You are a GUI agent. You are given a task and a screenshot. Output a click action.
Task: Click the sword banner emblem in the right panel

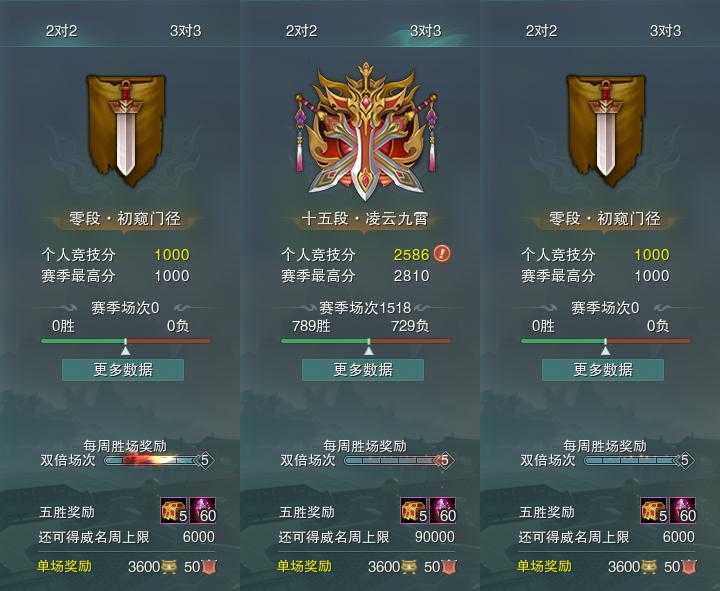(x=606, y=130)
